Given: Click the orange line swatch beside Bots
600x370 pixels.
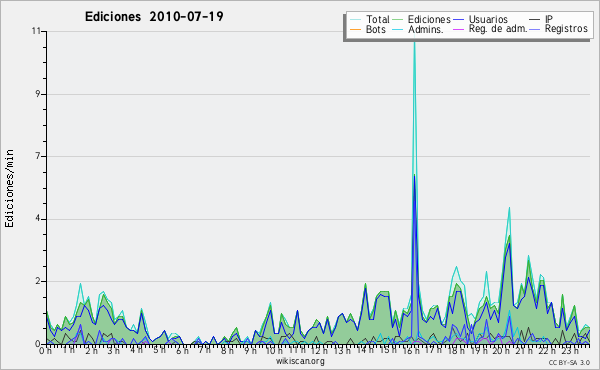Looking at the screenshot, I should 355,29.
